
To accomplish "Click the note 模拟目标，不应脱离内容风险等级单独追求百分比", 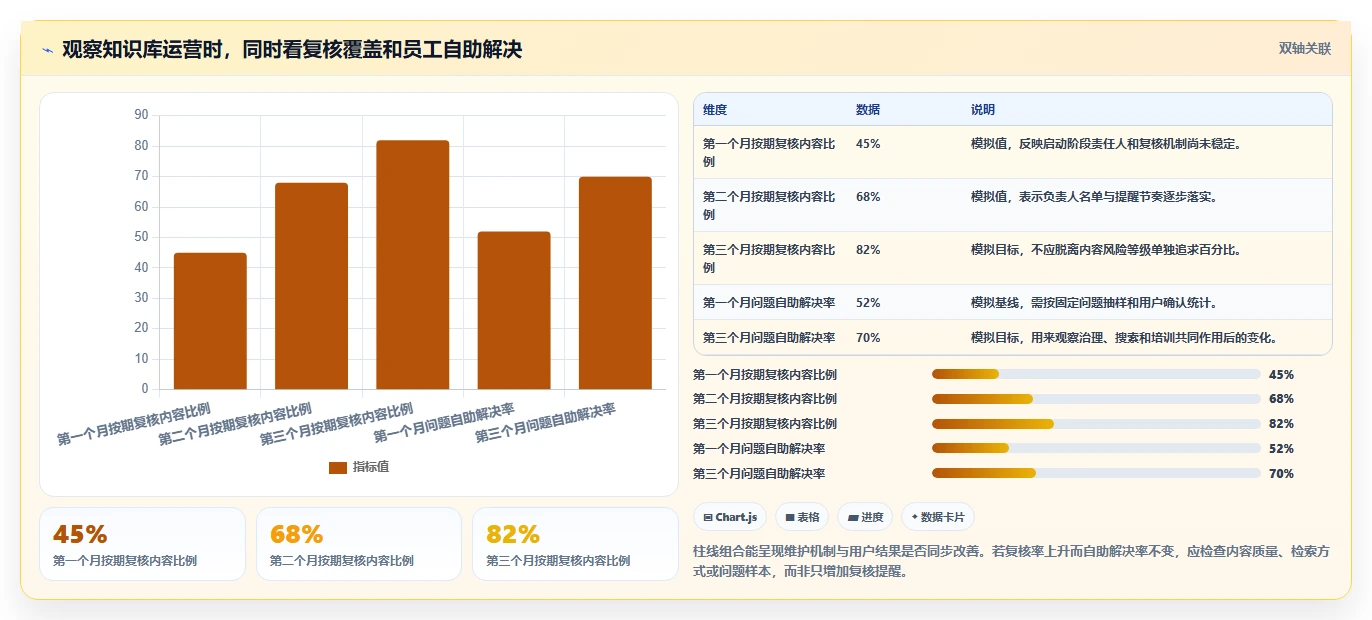I will point(1106,250).
